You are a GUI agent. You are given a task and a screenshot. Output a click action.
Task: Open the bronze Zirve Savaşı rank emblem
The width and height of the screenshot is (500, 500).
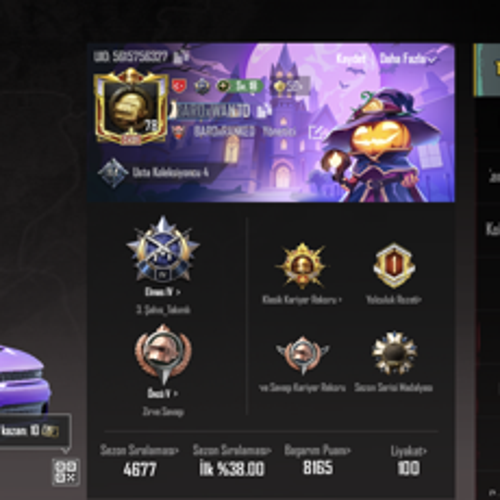point(163,354)
